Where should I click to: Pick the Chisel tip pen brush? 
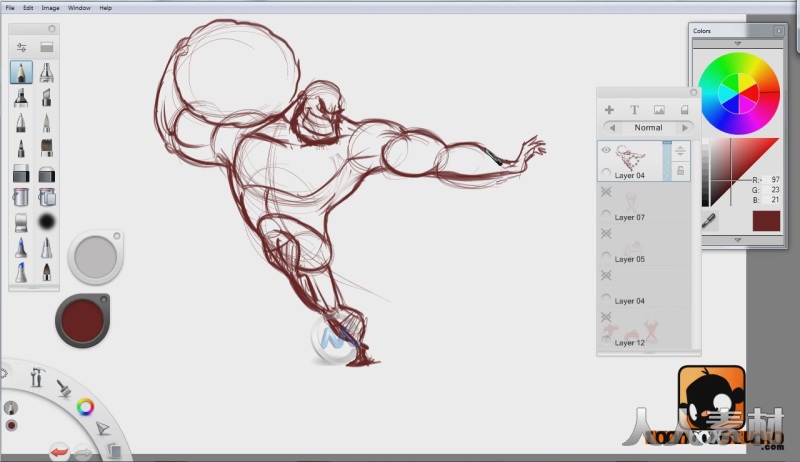pyautogui.click(x=46, y=97)
